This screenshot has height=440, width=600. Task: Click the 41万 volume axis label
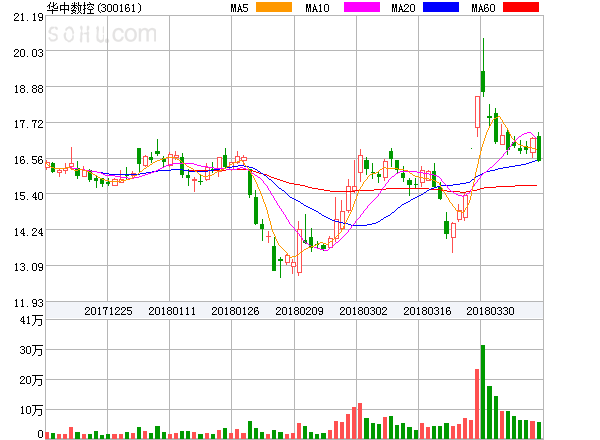tap(31, 320)
